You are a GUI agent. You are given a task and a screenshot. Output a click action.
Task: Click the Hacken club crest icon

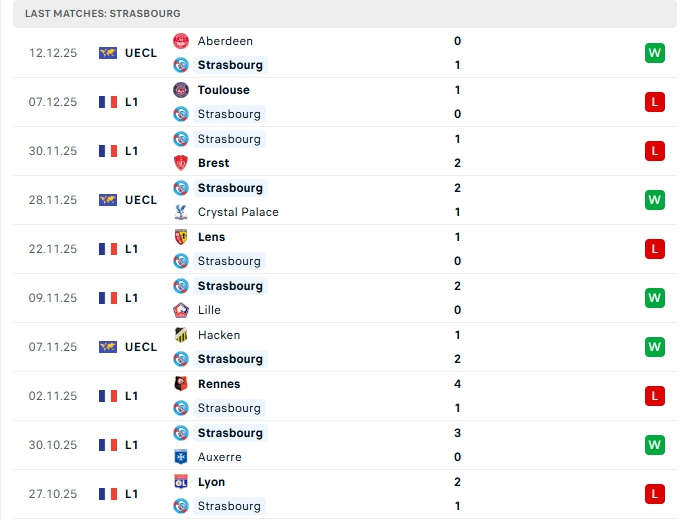181,335
